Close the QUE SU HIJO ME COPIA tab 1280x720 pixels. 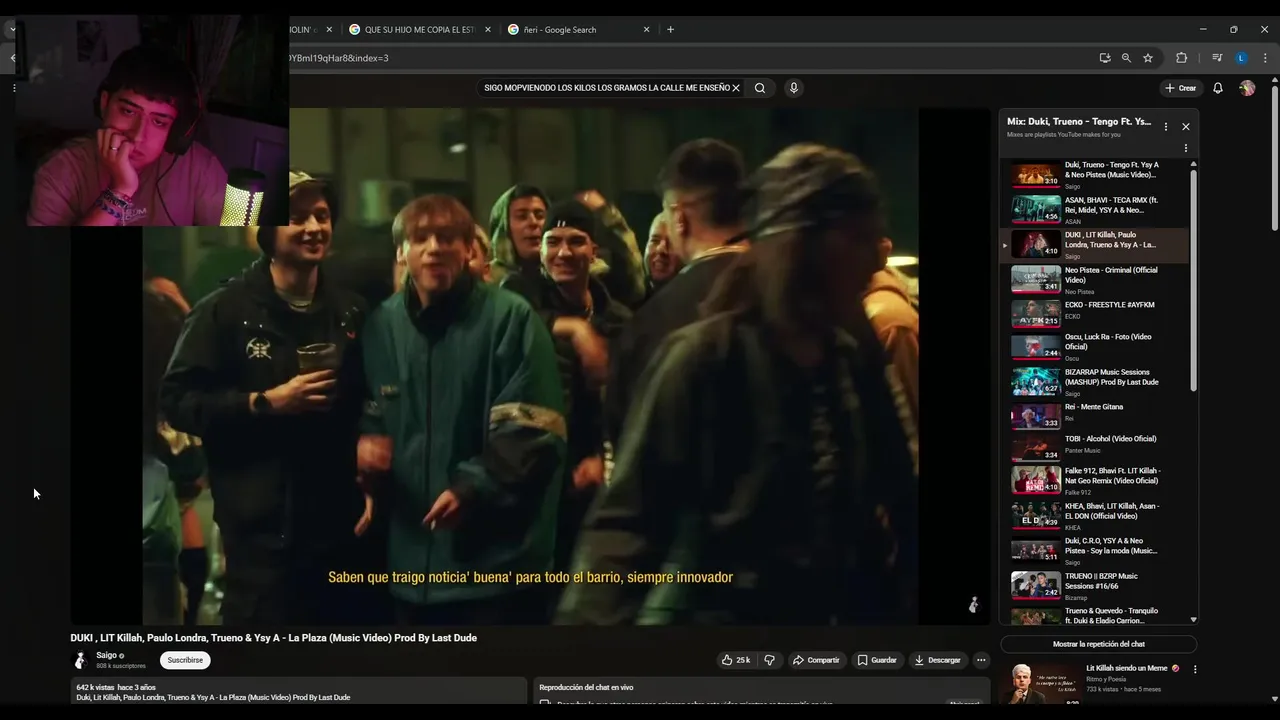(488, 30)
